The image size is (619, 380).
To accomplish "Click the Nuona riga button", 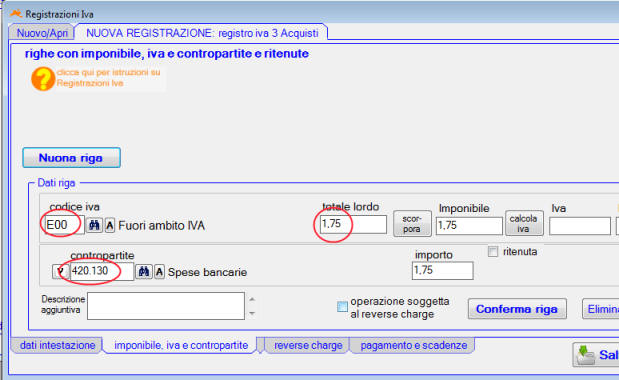I will [71, 158].
